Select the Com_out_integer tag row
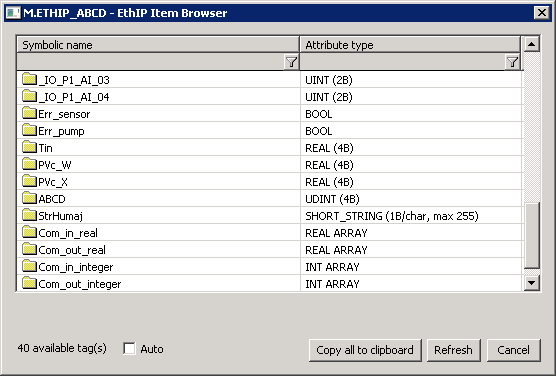 269,283
